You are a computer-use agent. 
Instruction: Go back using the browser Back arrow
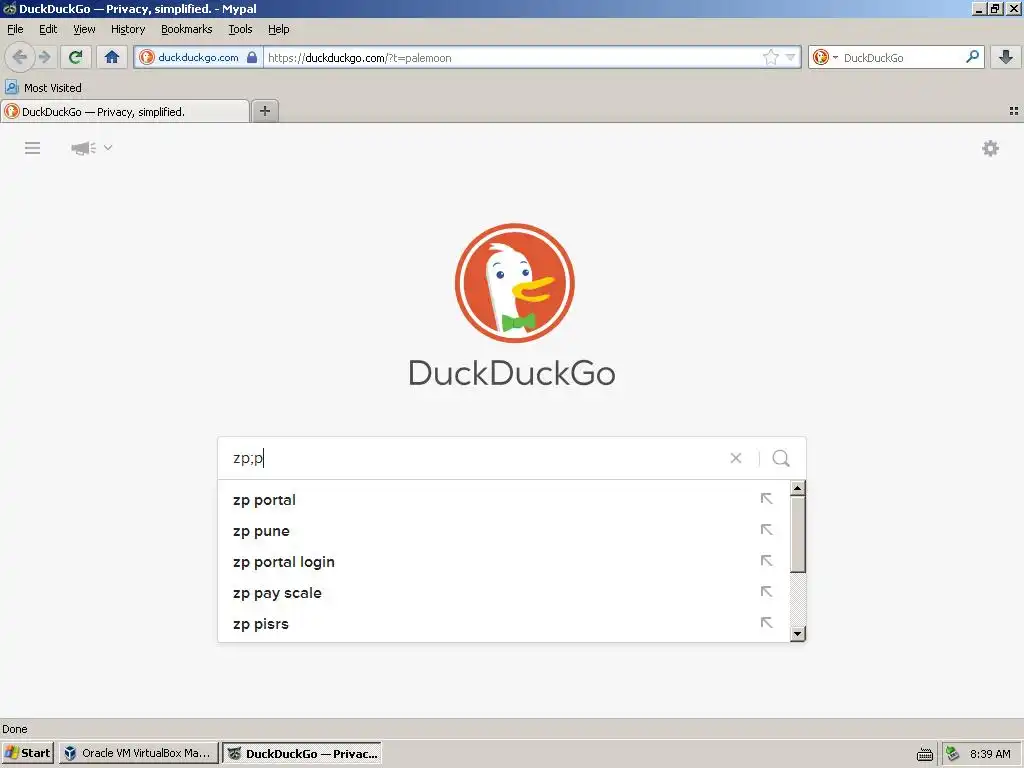20,57
